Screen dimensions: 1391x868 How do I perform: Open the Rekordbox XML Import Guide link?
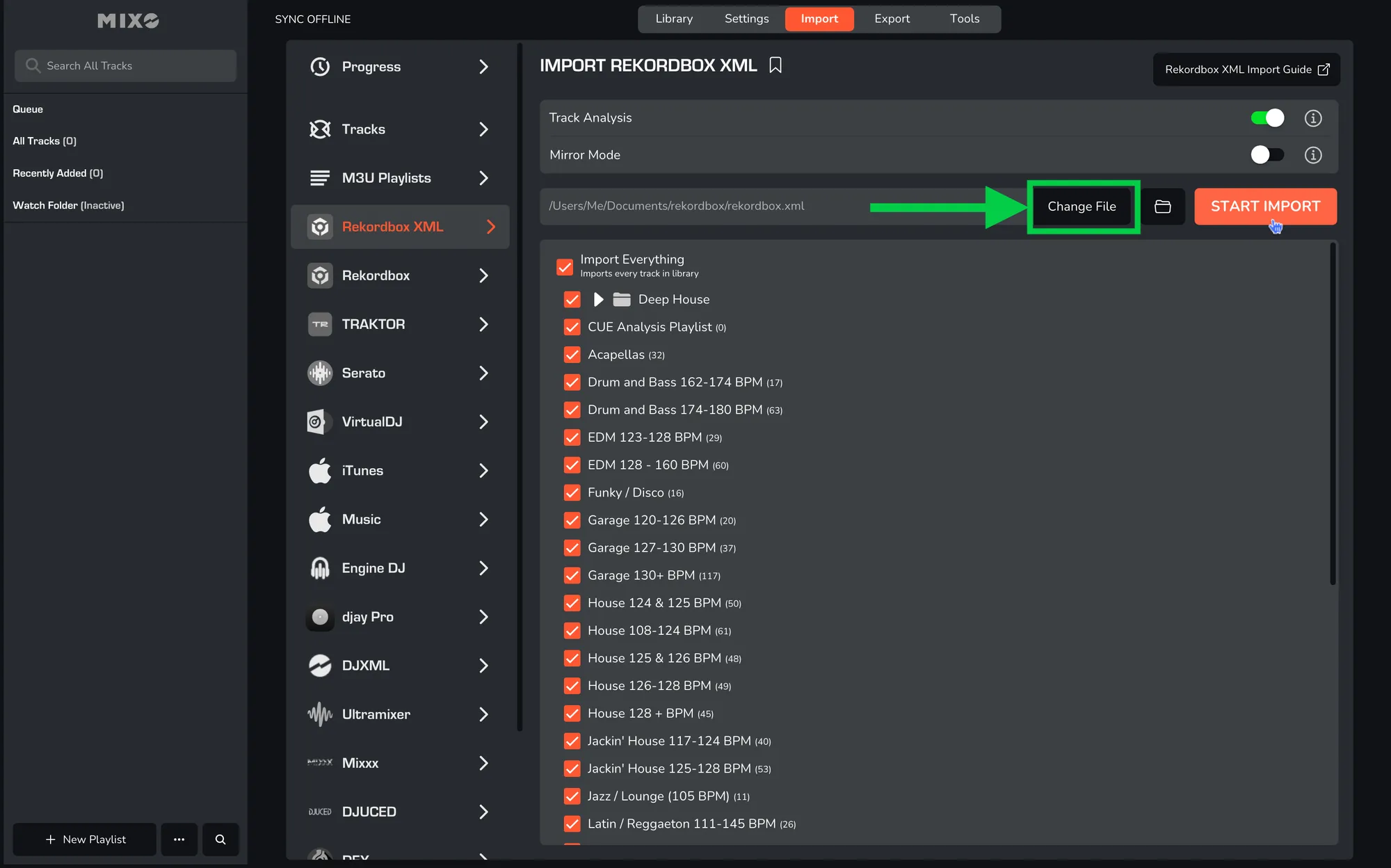1246,70
